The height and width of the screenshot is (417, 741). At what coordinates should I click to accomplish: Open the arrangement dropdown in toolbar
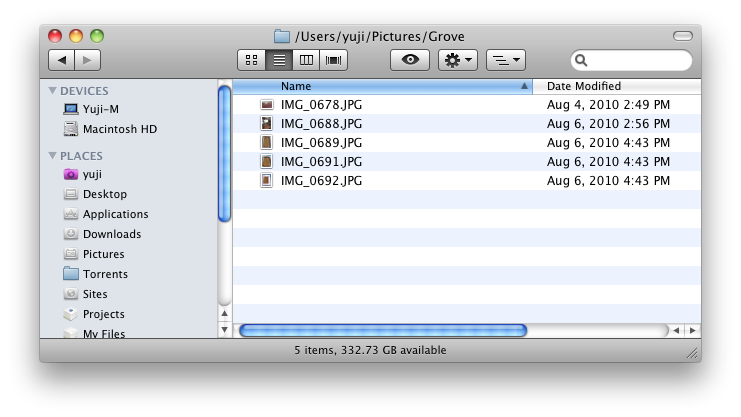[x=505, y=60]
